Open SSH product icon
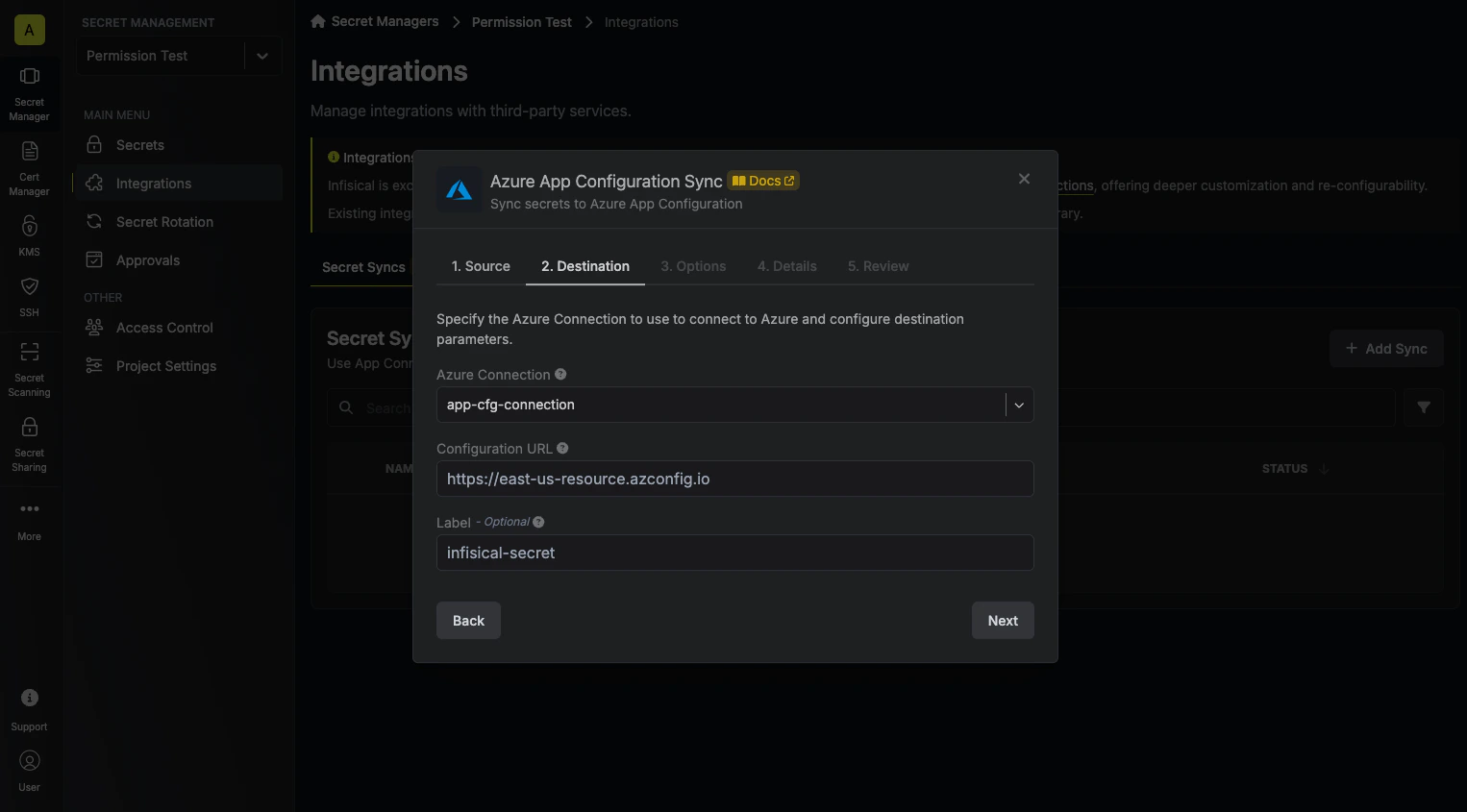Viewport: 1467px width, 812px height. pyautogui.click(x=30, y=297)
